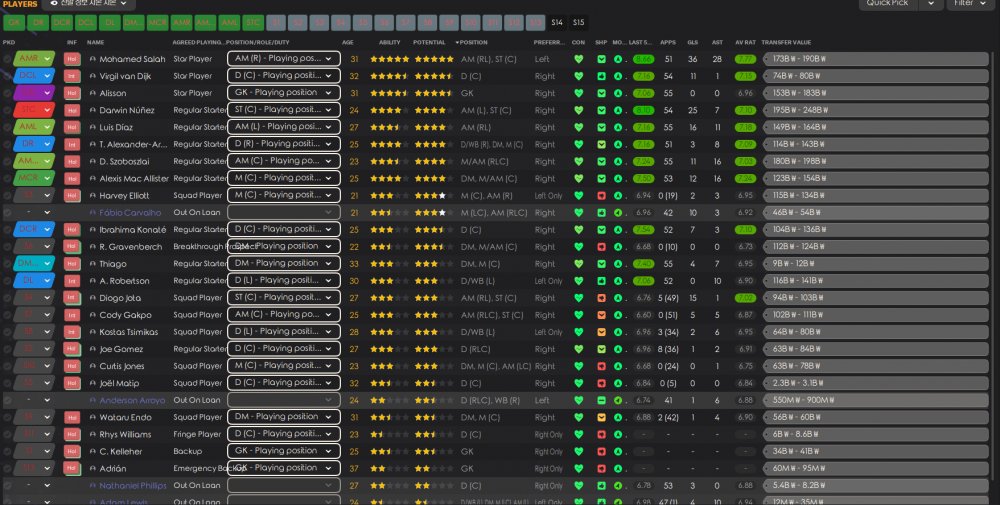
Task: Click the info badge next to Joe Gomez
Action: coord(71,349)
